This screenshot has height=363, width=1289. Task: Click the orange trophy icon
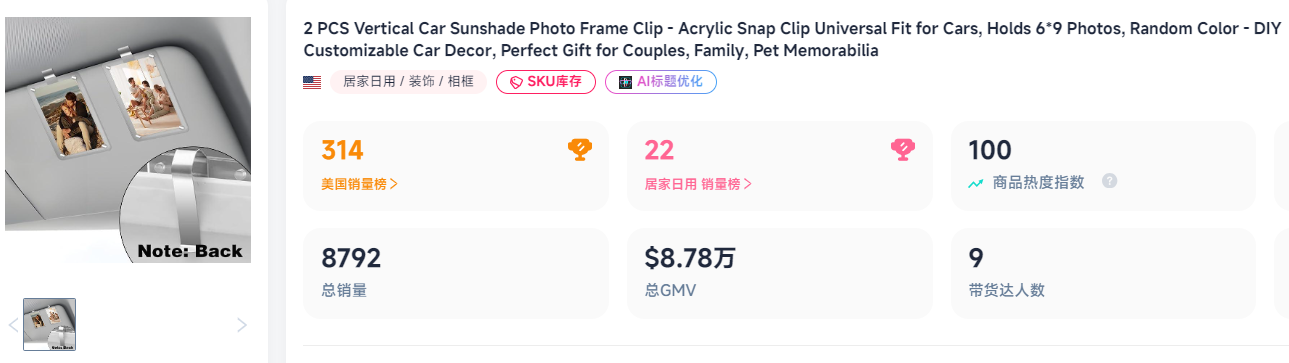580,150
